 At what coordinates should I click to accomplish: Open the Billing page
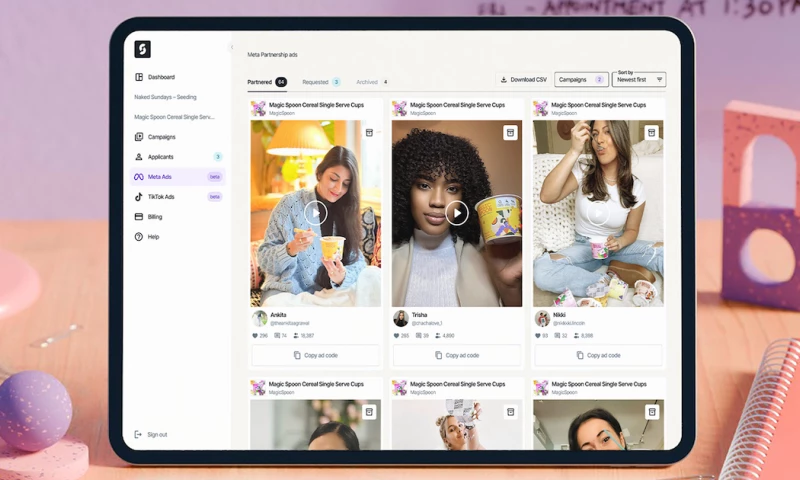[x=155, y=217]
